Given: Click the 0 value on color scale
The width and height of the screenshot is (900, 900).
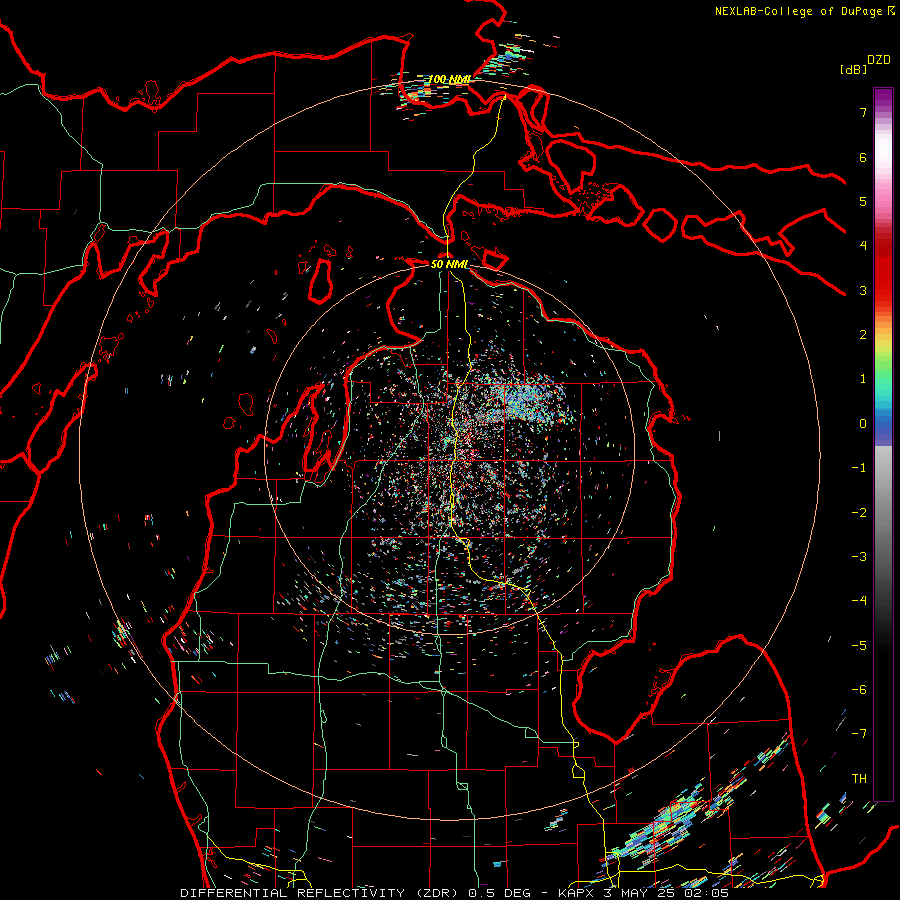Looking at the screenshot, I should pos(863,424).
